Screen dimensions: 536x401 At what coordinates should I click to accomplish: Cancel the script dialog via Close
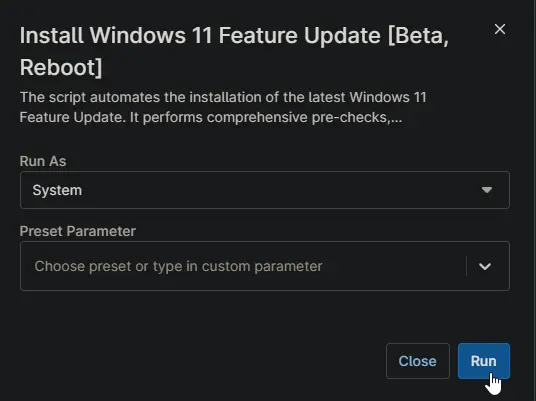coord(418,361)
